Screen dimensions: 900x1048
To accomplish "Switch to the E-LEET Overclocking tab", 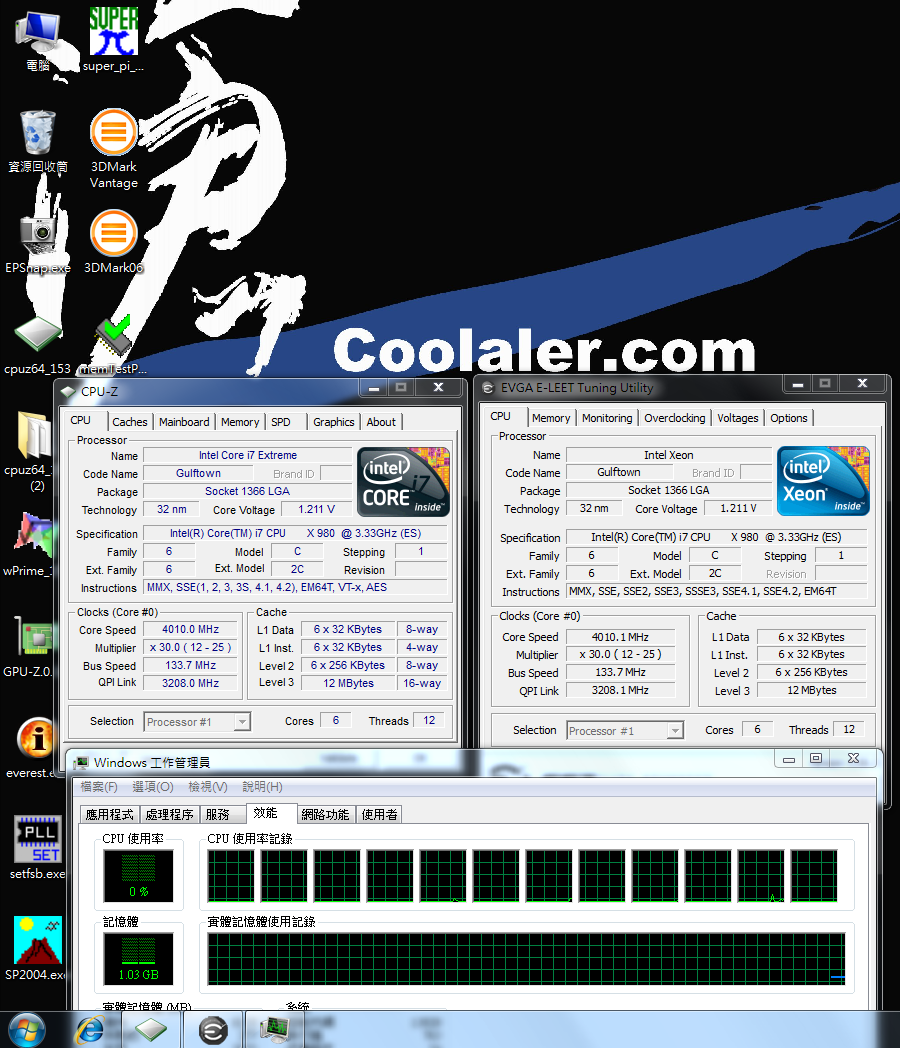I will tap(674, 418).
